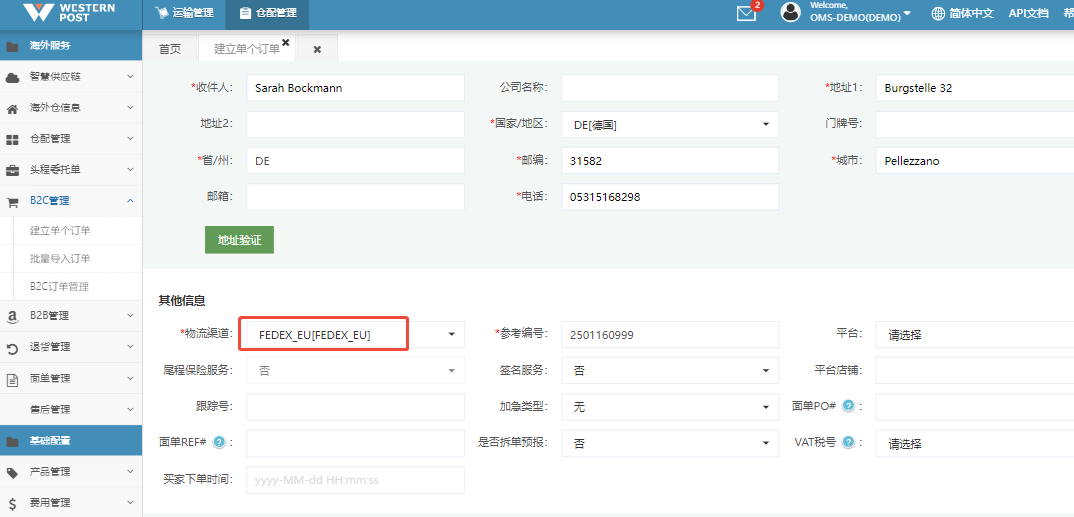Open 批量导入订单 in the sidebar
Viewport: 1074px width, 517px height.
(x=60, y=259)
